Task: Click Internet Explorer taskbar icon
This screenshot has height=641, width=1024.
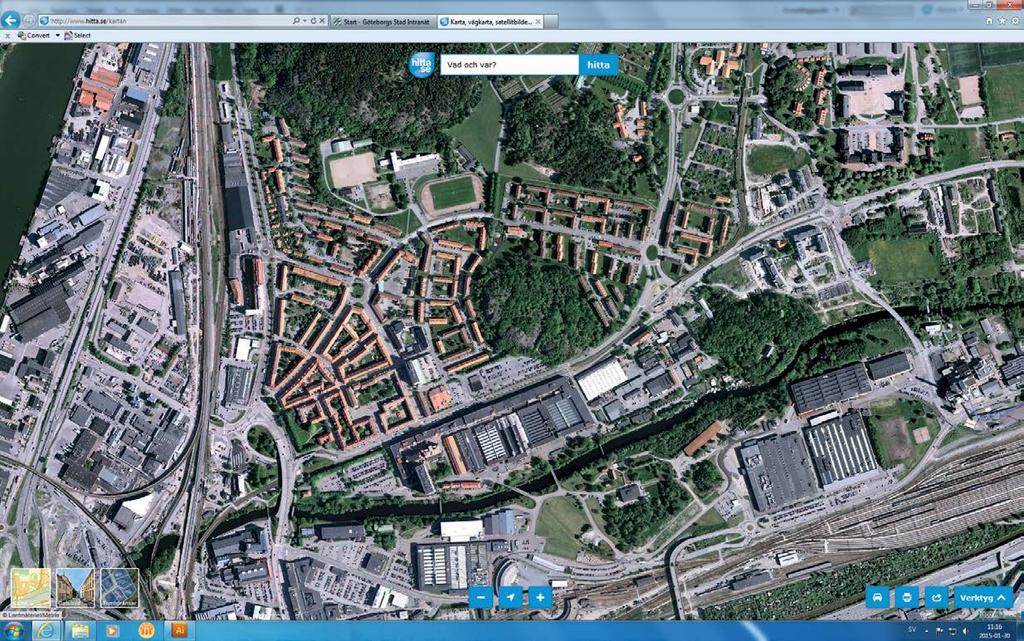Action: click(46, 631)
